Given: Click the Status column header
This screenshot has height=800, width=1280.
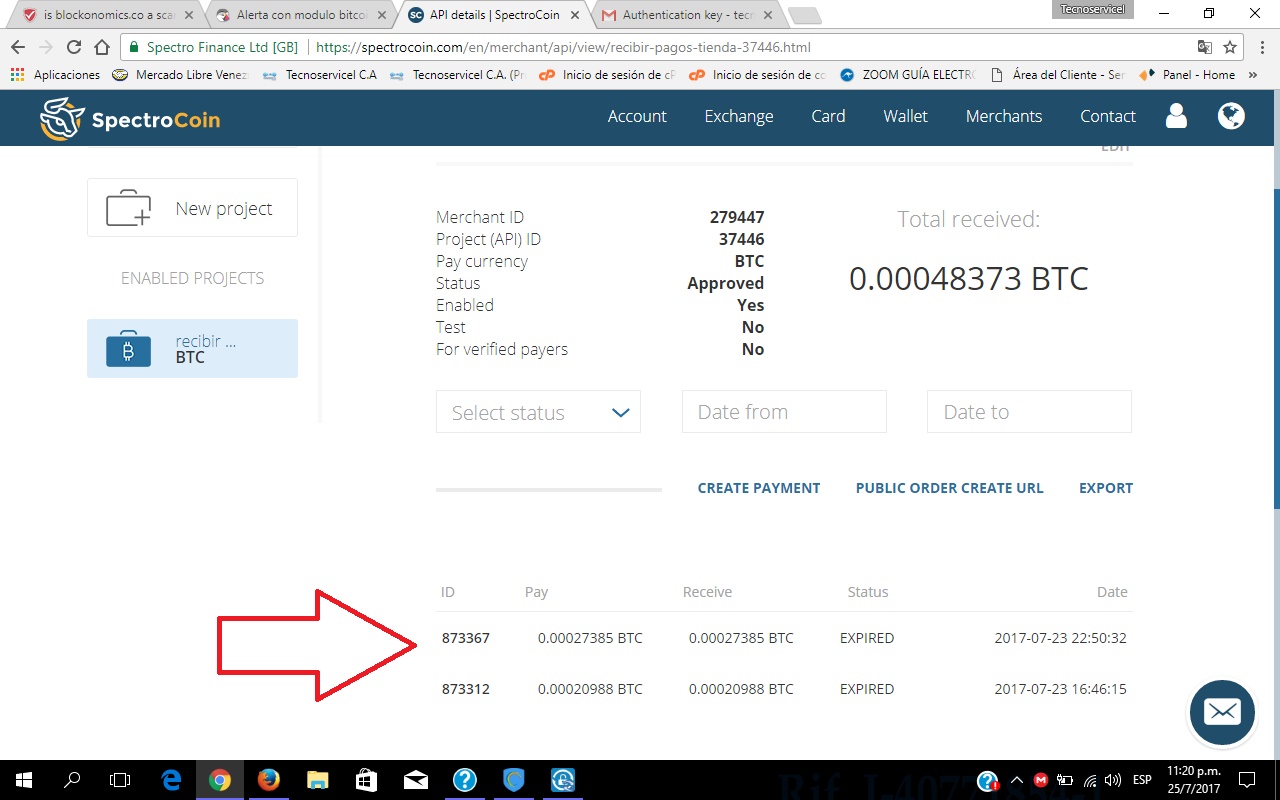Looking at the screenshot, I should click(867, 592).
